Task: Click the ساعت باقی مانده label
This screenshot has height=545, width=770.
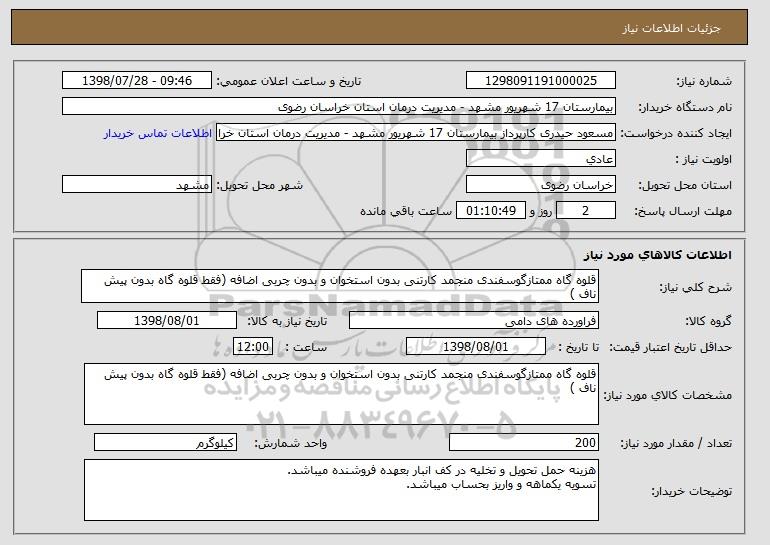Action: 406,211
